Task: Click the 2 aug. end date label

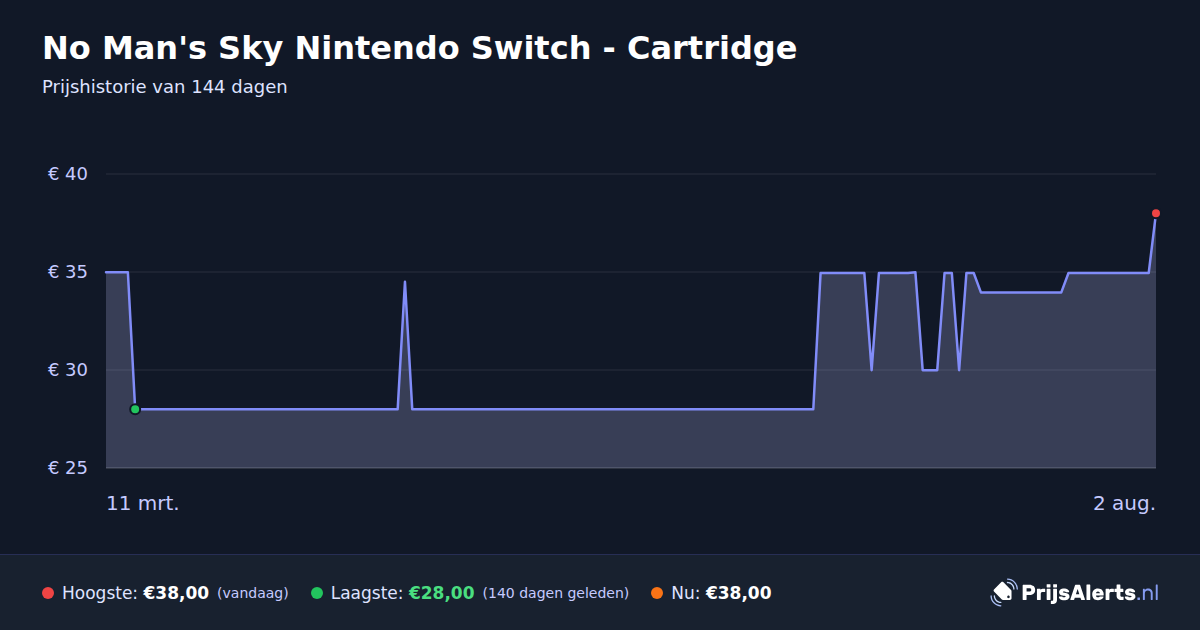Action: click(1124, 503)
